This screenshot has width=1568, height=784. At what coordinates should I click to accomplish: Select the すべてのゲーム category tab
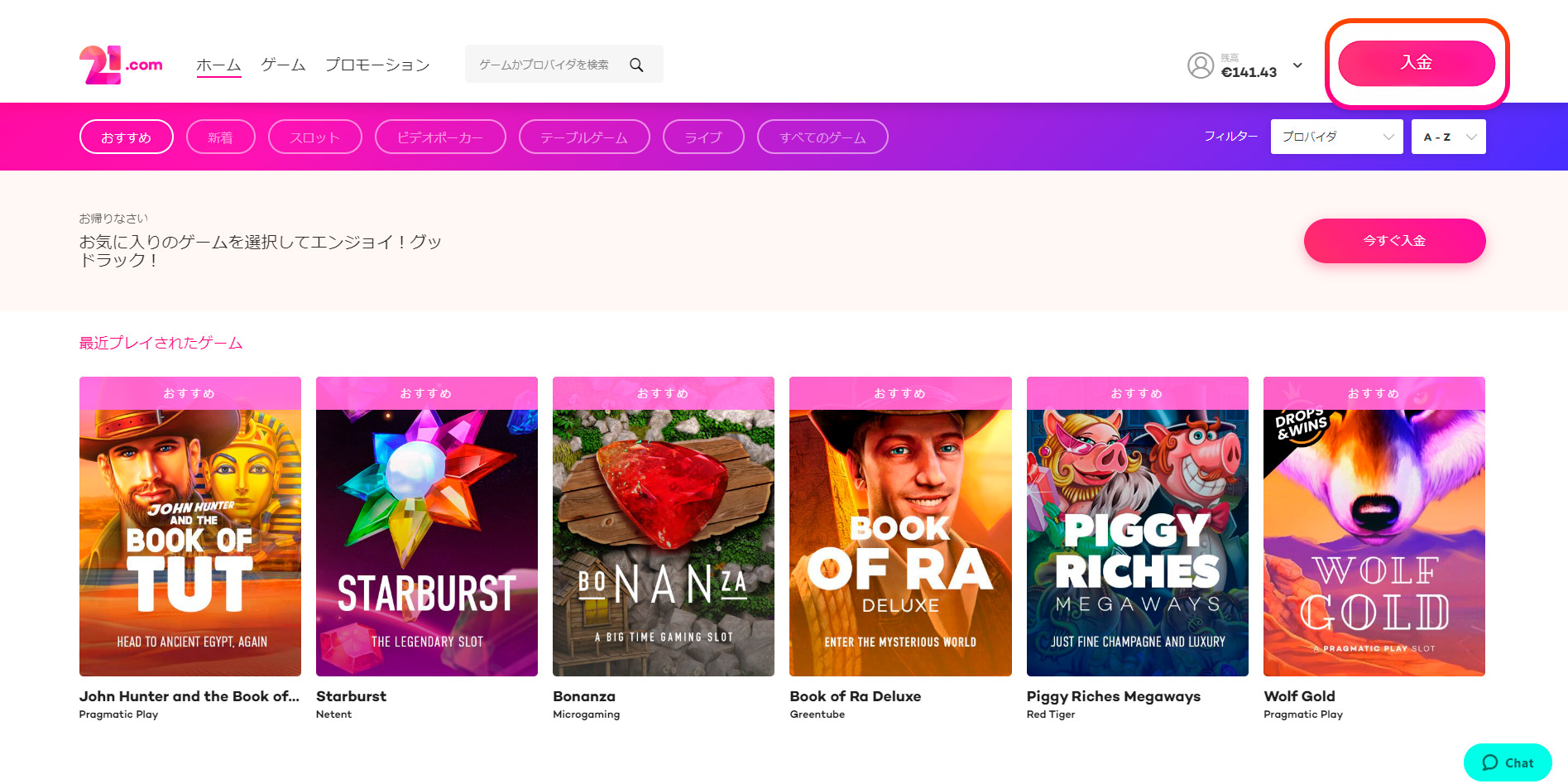[x=822, y=137]
